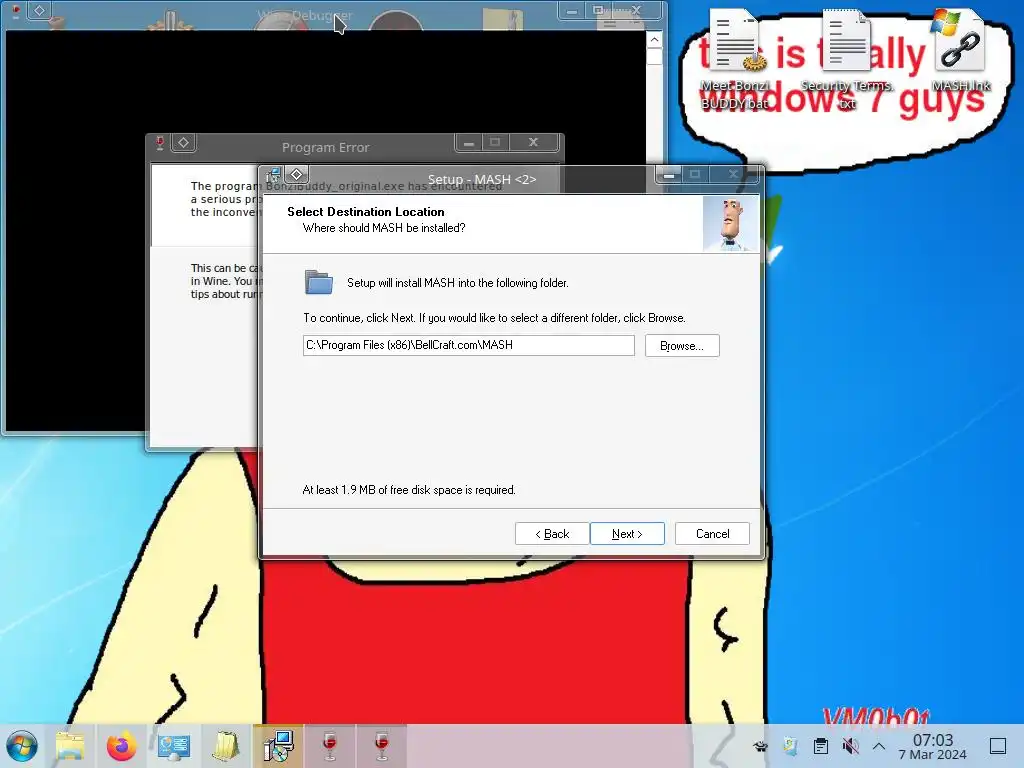Open the small tray icon left of clipboard
The image size is (1024, 768).
[x=790, y=746]
